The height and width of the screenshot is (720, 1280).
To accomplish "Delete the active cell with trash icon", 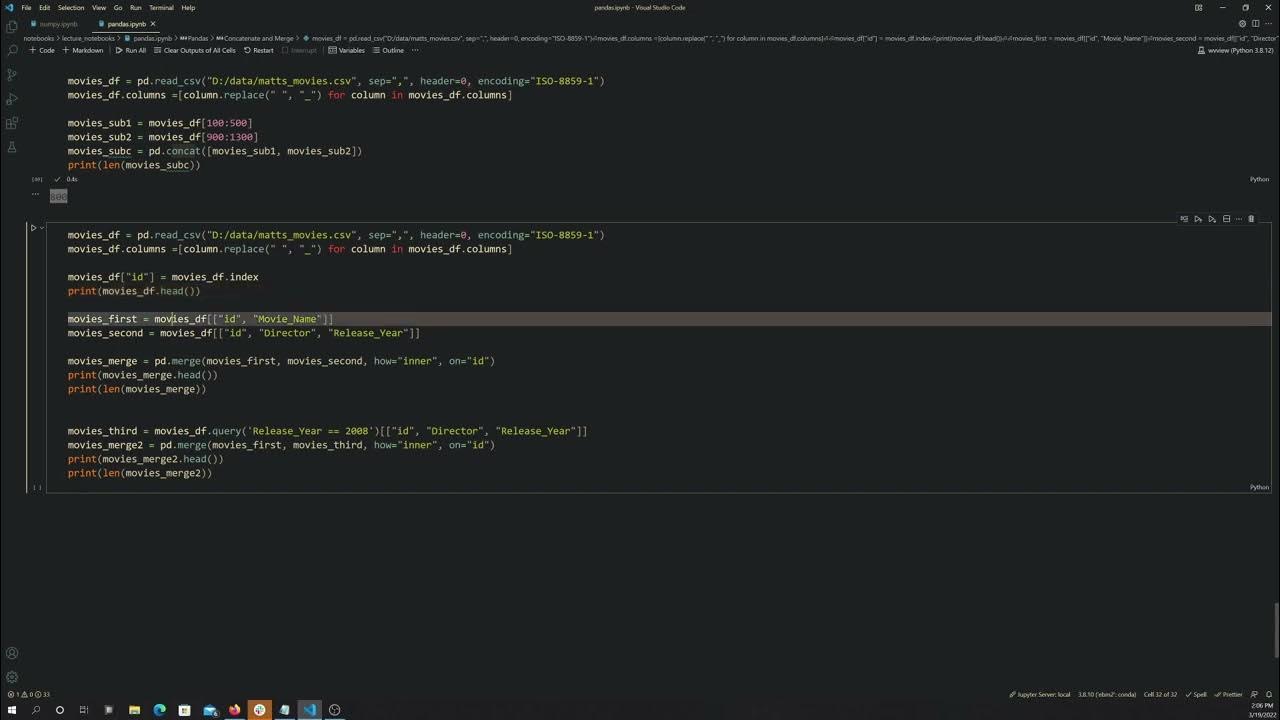I will (1251, 219).
